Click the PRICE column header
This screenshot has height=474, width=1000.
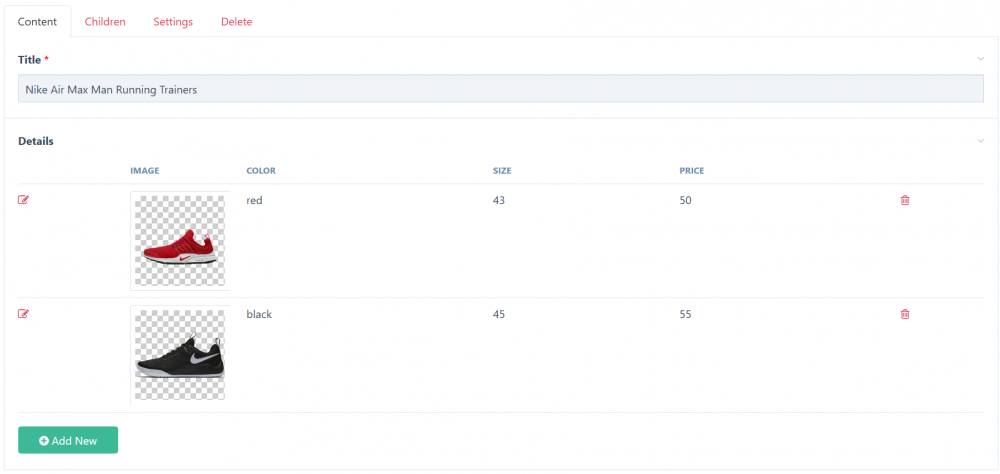tap(691, 171)
